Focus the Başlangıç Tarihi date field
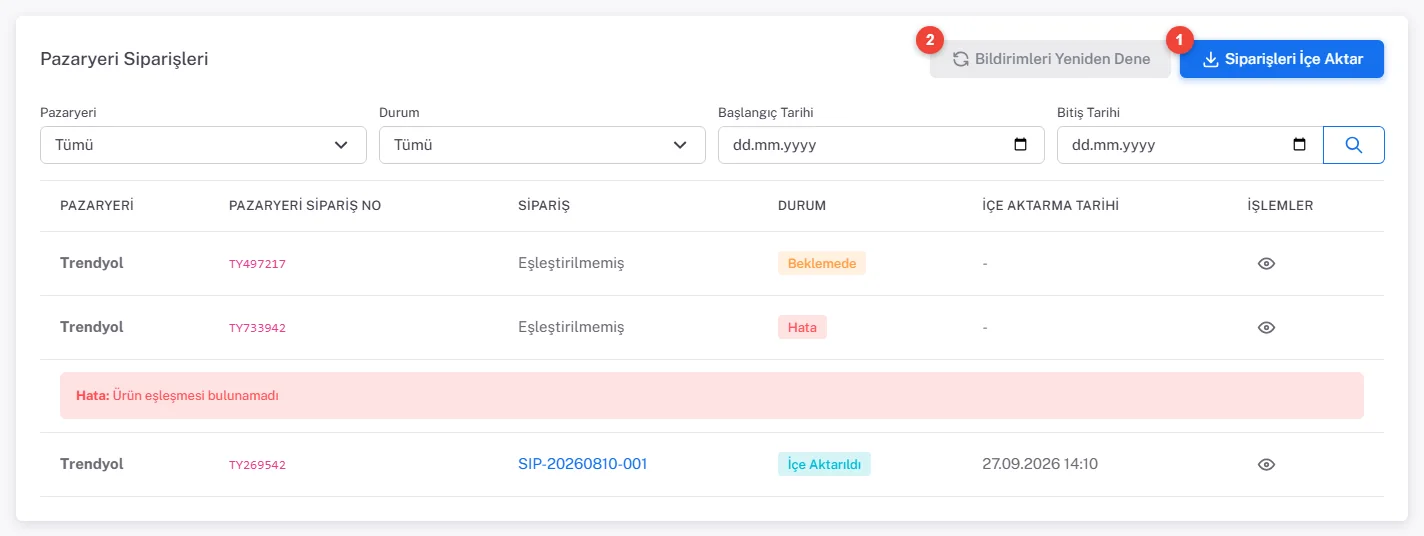This screenshot has height=536, width=1424. click(881, 145)
